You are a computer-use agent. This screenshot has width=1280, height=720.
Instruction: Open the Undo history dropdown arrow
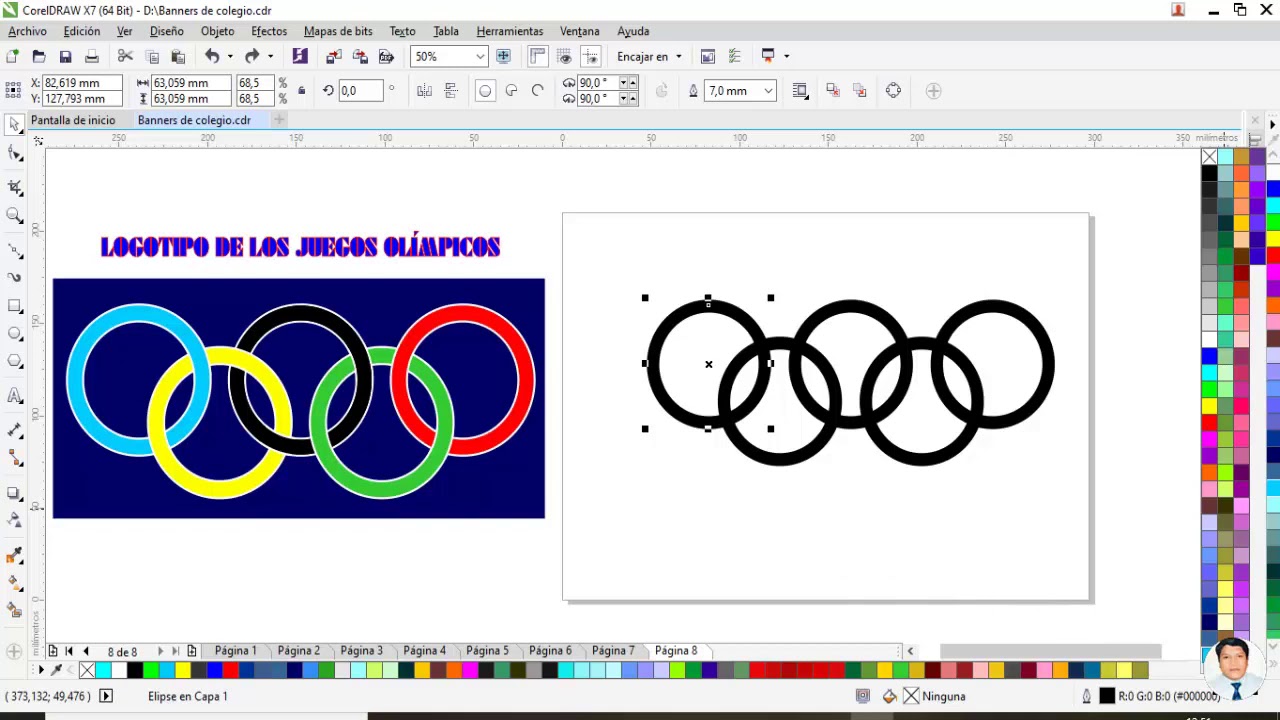pyautogui.click(x=230, y=56)
